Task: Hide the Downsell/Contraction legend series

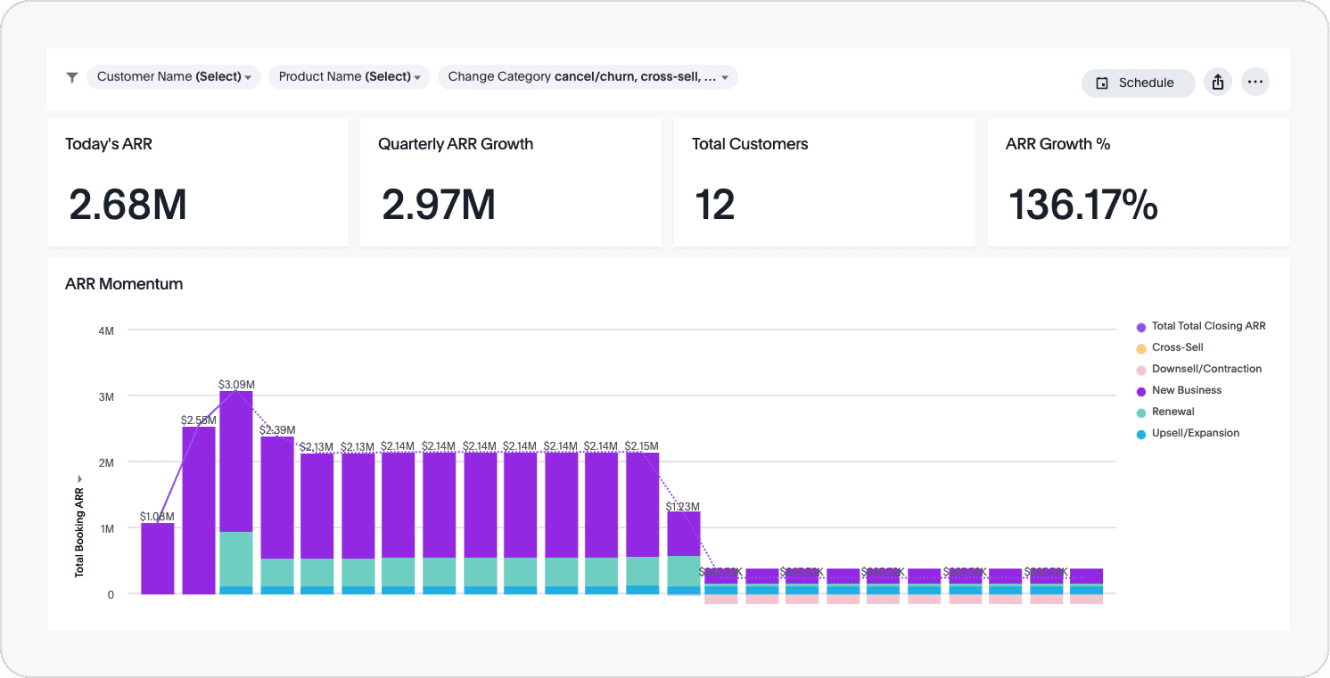Action: (1206, 369)
